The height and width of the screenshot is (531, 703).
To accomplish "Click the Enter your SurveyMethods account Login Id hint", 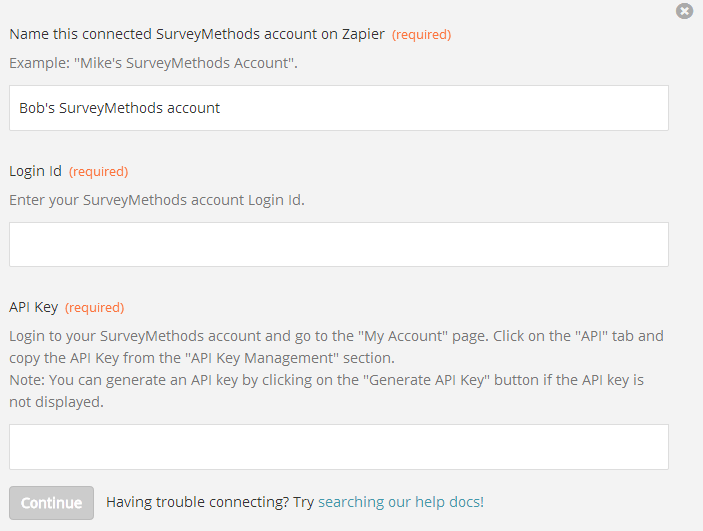I will [x=157, y=200].
